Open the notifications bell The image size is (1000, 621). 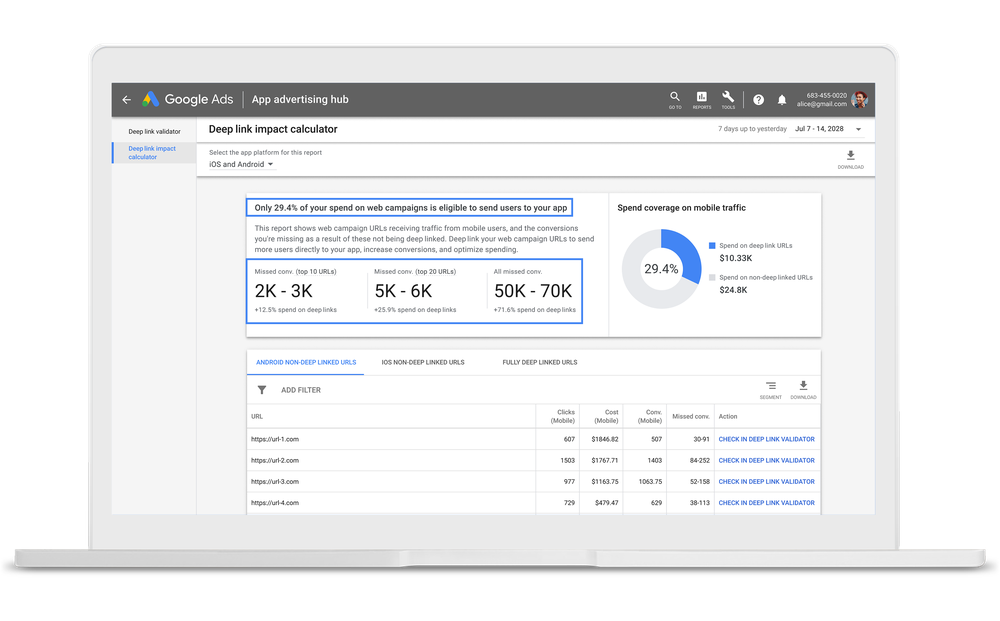pos(782,100)
